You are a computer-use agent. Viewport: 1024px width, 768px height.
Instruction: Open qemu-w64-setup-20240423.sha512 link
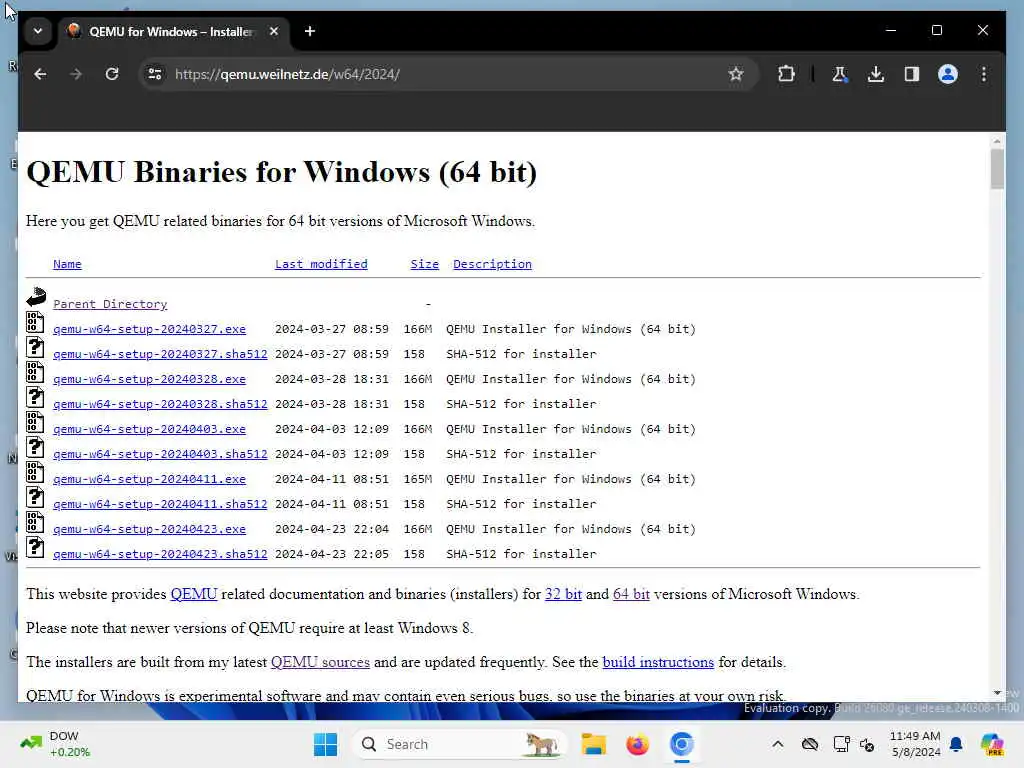[160, 554]
